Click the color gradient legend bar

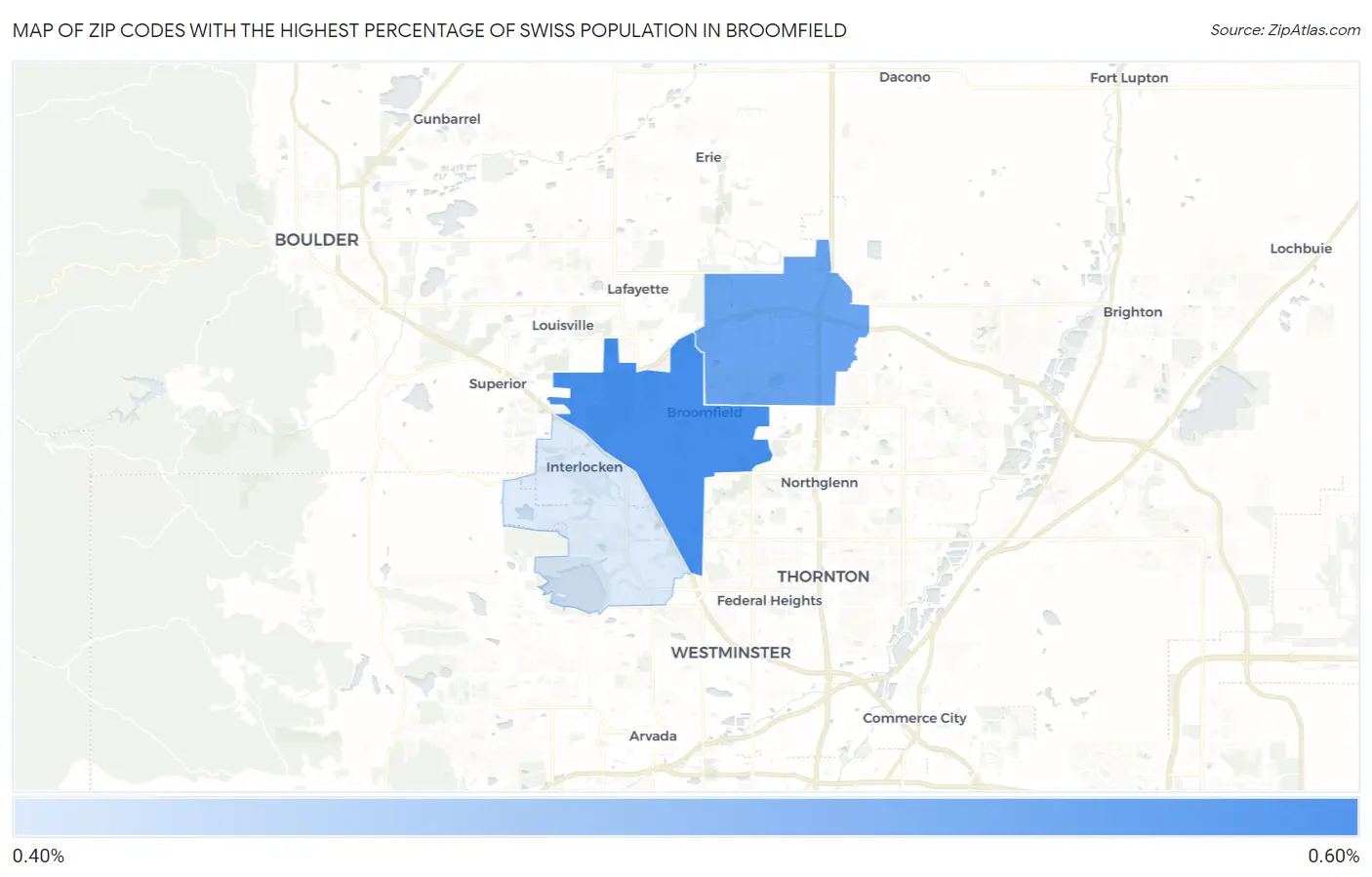coord(685,817)
